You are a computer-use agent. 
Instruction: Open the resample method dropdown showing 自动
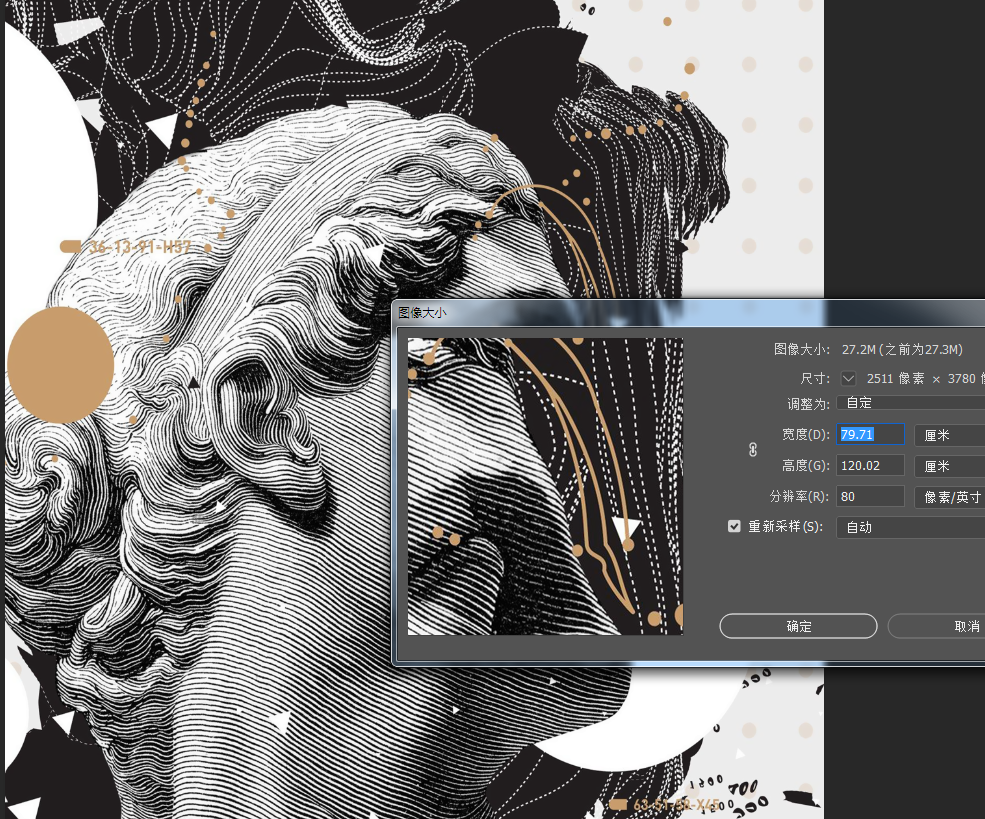point(911,528)
